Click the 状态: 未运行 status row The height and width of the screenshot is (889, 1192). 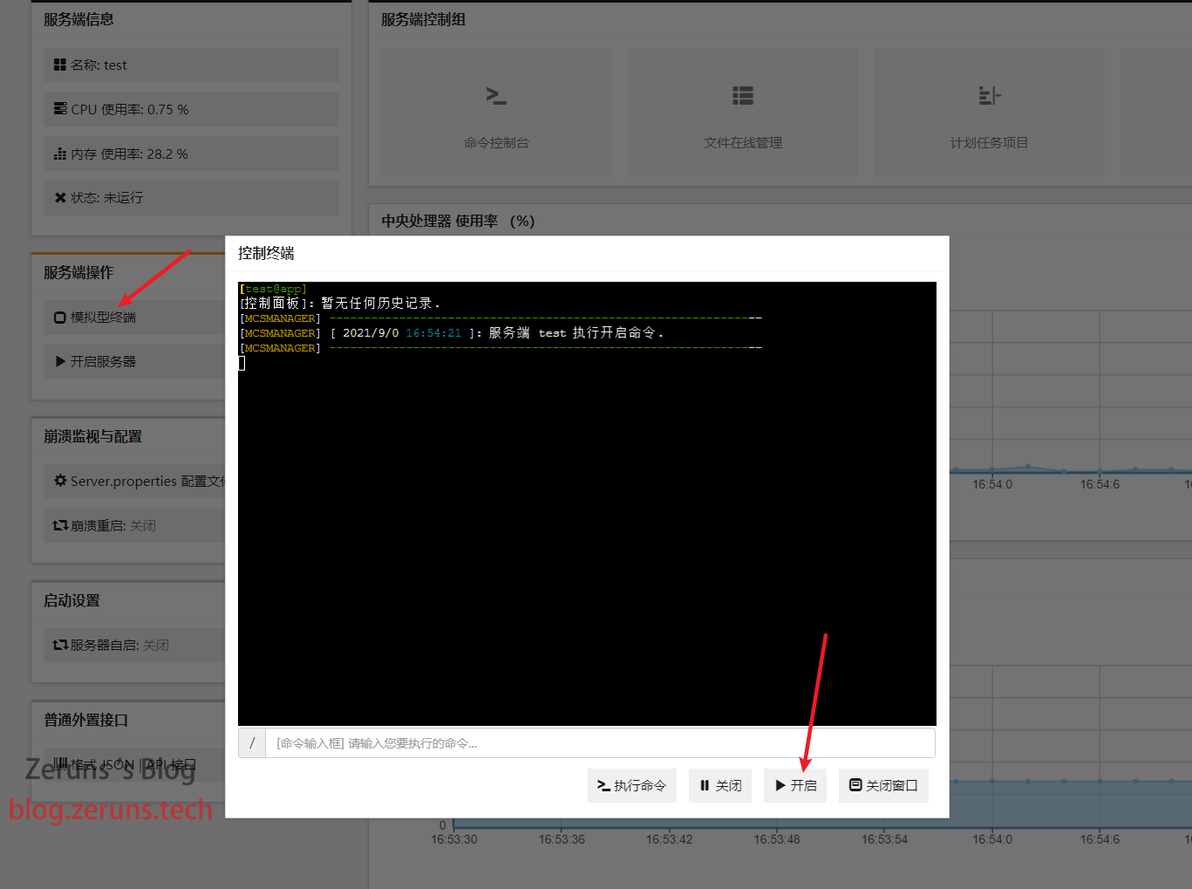point(191,198)
